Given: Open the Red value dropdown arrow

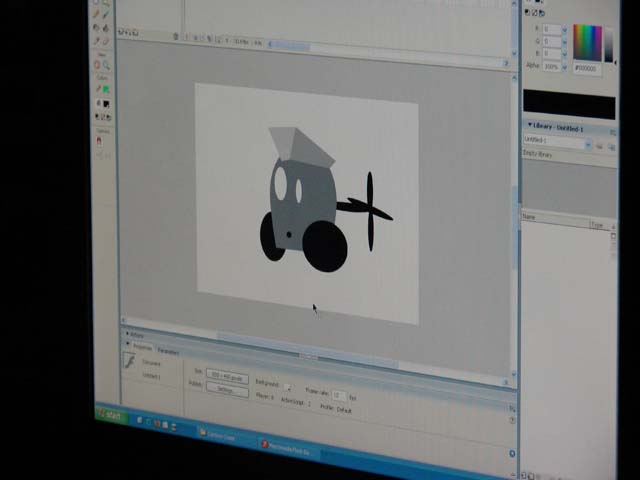Looking at the screenshot, I should 565,29.
